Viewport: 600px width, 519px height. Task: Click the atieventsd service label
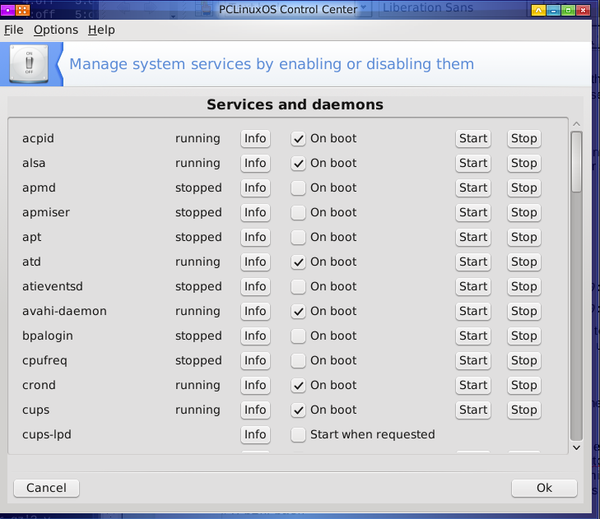click(52, 287)
